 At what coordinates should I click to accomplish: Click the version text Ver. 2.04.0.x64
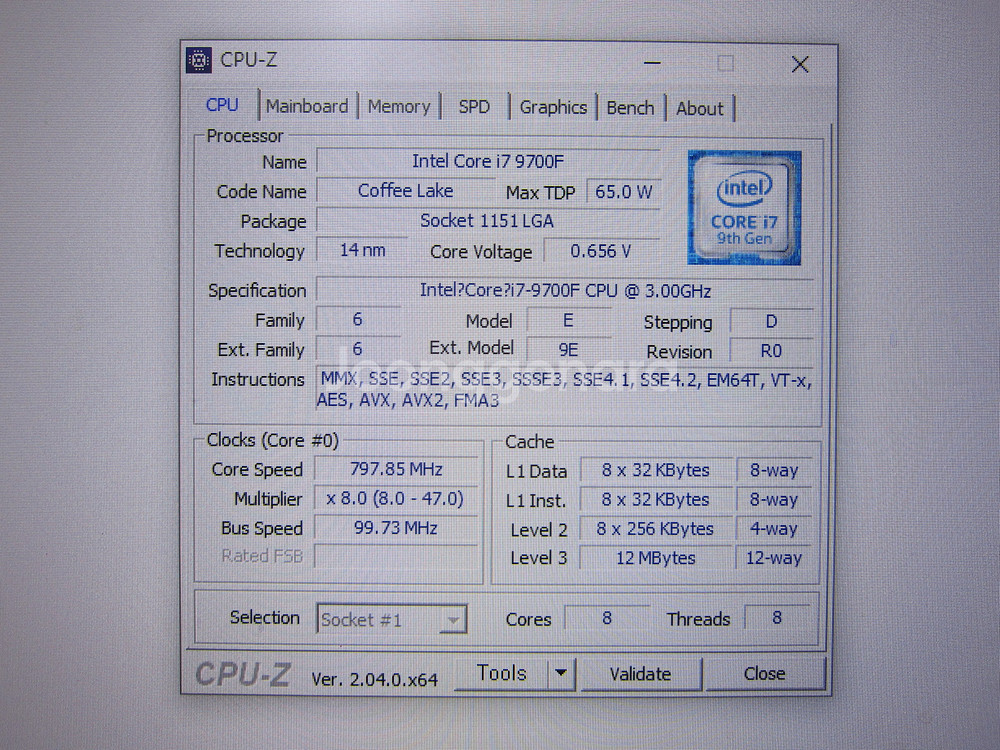[374, 680]
